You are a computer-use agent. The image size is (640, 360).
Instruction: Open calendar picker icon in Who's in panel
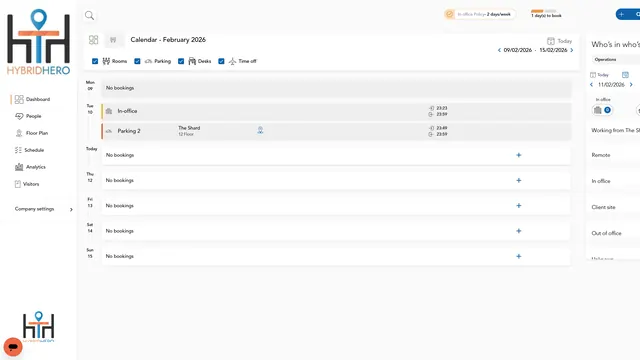[x=625, y=75]
